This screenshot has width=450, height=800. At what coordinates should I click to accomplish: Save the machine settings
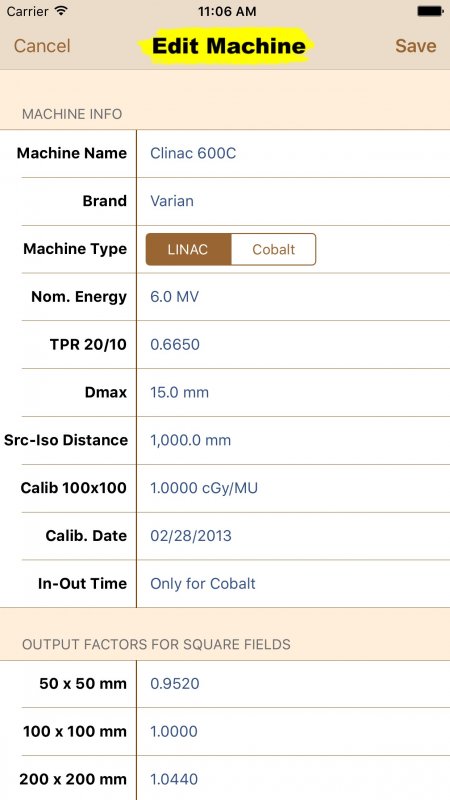click(x=415, y=46)
